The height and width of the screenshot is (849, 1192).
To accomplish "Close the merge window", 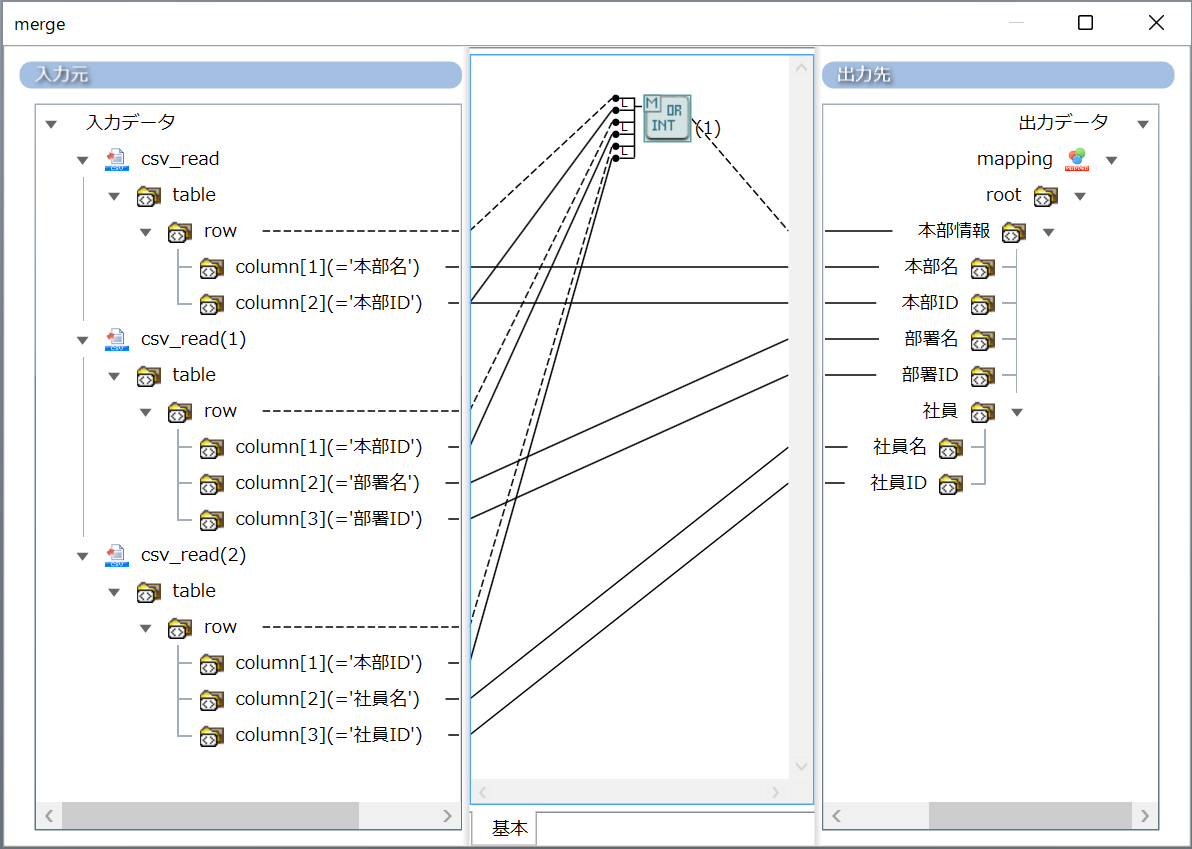I will tap(1156, 23).
